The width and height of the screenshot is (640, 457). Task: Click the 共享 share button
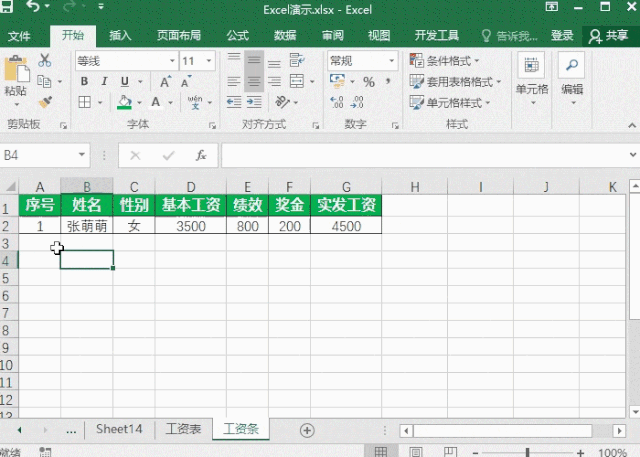point(608,36)
